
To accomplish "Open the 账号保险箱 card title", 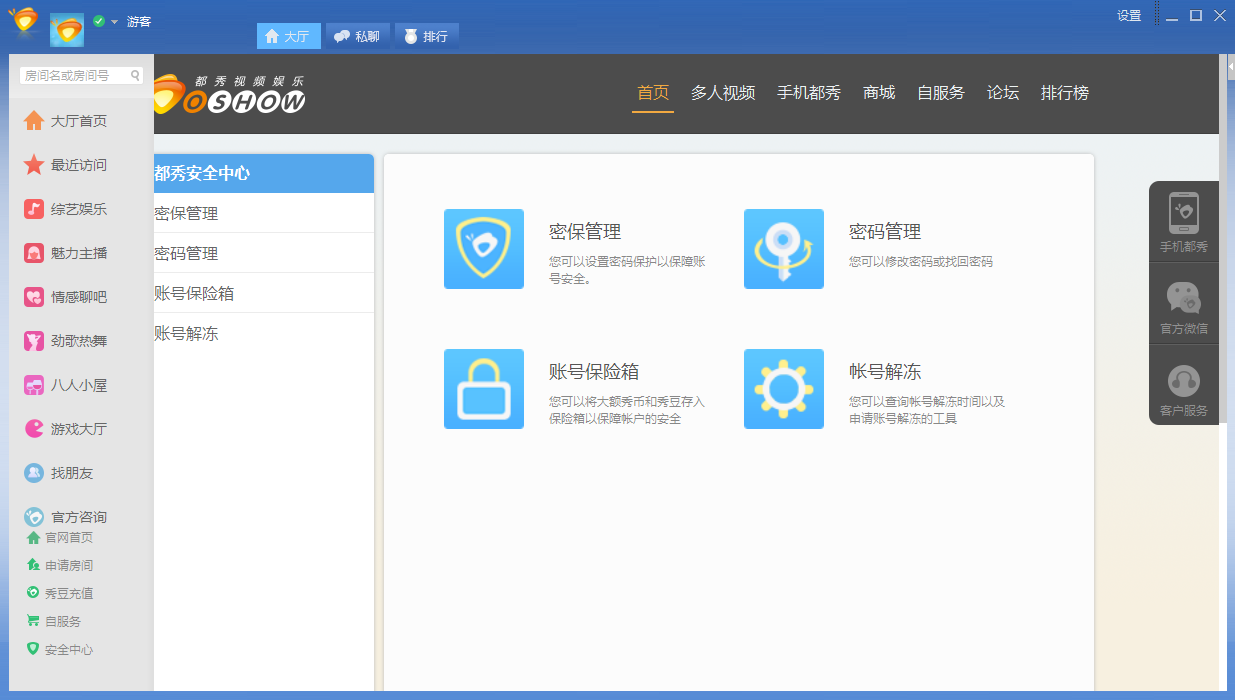I will [x=594, y=372].
